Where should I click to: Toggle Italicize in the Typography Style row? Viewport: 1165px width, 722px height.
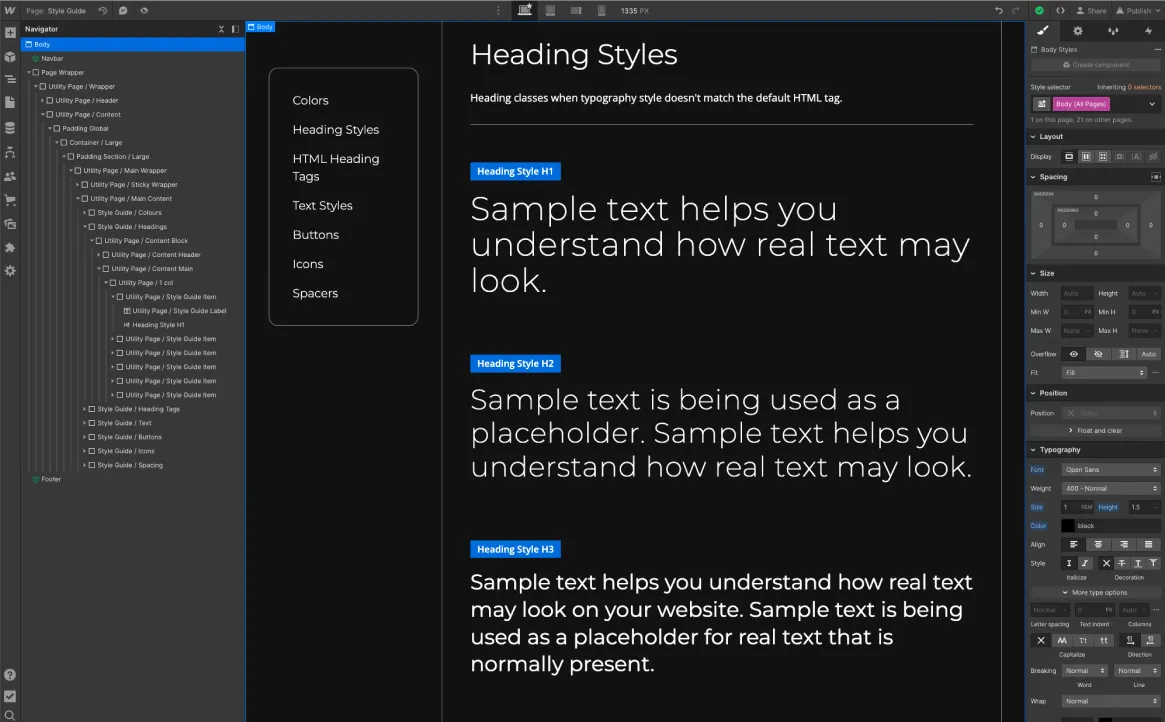(x=1084, y=563)
